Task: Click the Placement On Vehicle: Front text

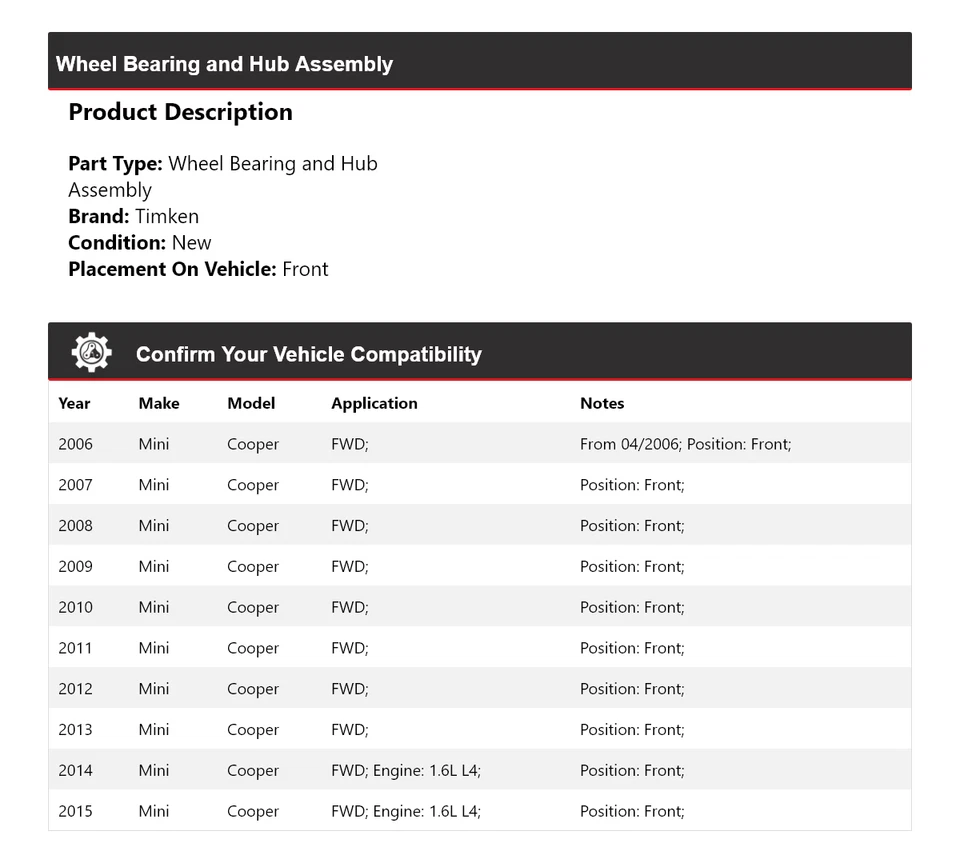Action: coord(198,269)
